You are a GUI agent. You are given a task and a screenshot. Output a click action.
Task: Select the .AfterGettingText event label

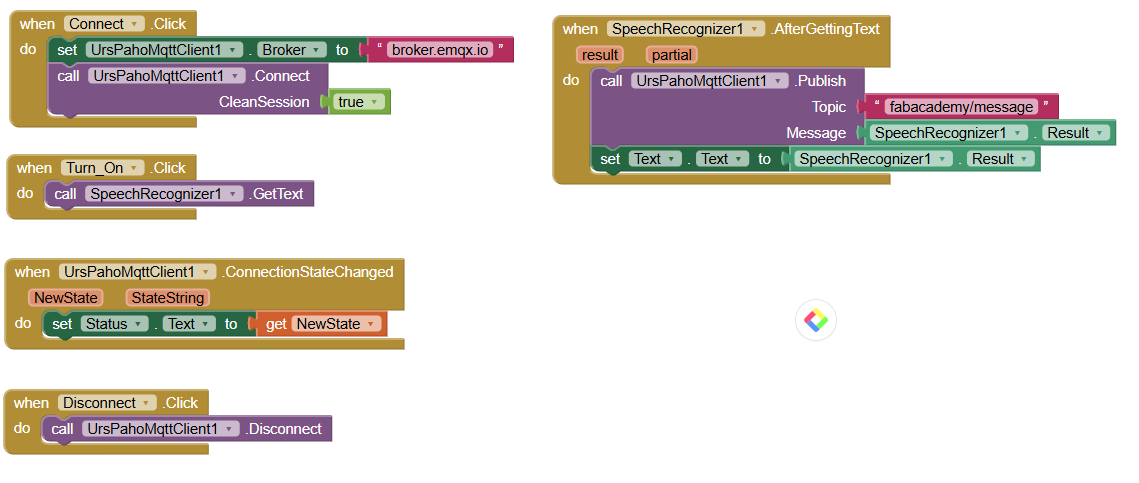824,29
